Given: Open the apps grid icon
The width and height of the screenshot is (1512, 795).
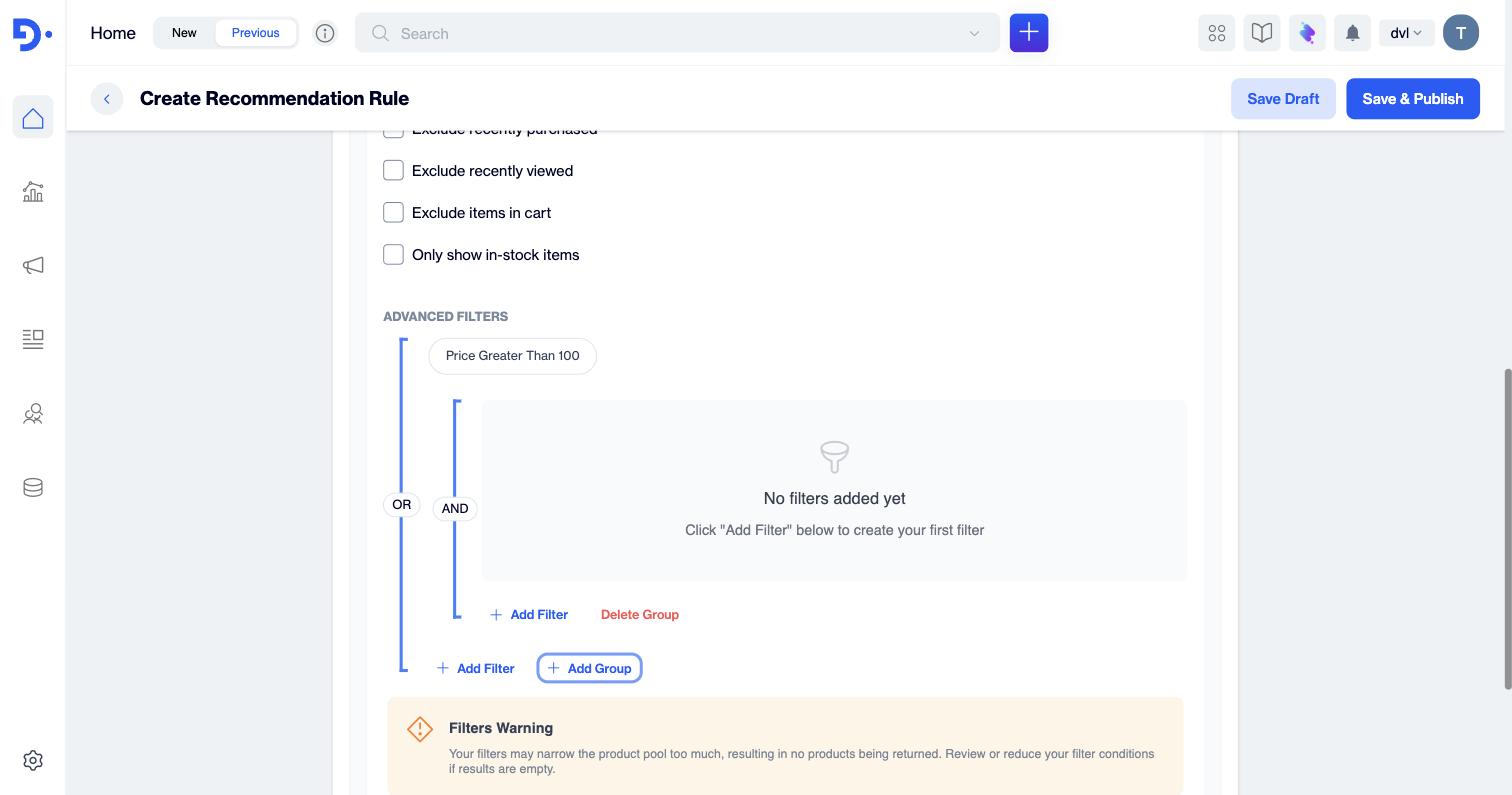Looking at the screenshot, I should pos(1216,33).
